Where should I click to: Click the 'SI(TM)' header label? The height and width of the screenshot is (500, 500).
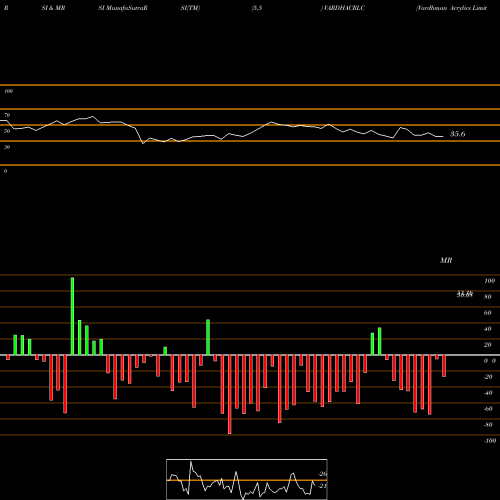pos(190,8)
